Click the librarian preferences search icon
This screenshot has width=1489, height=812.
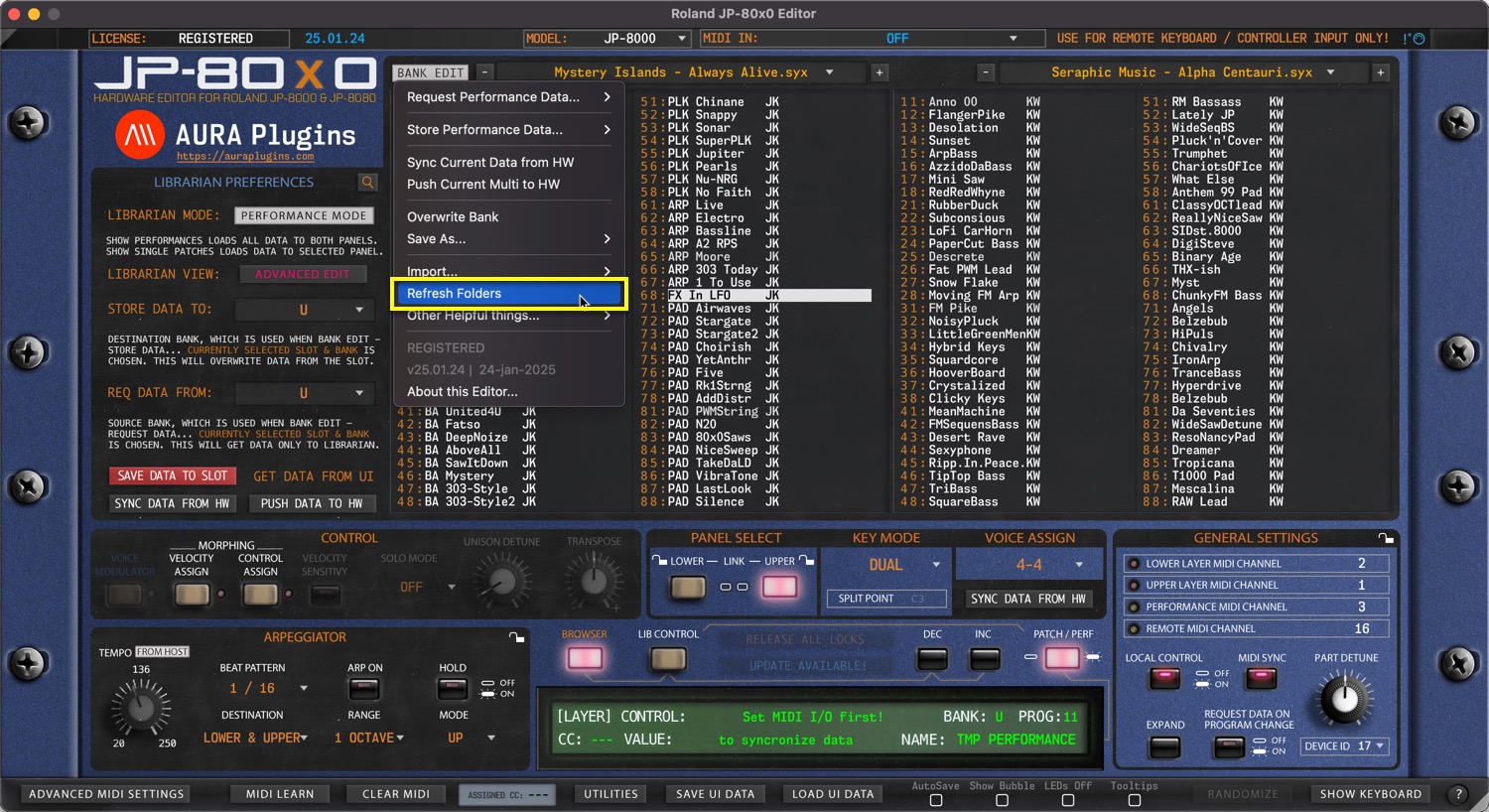367,183
